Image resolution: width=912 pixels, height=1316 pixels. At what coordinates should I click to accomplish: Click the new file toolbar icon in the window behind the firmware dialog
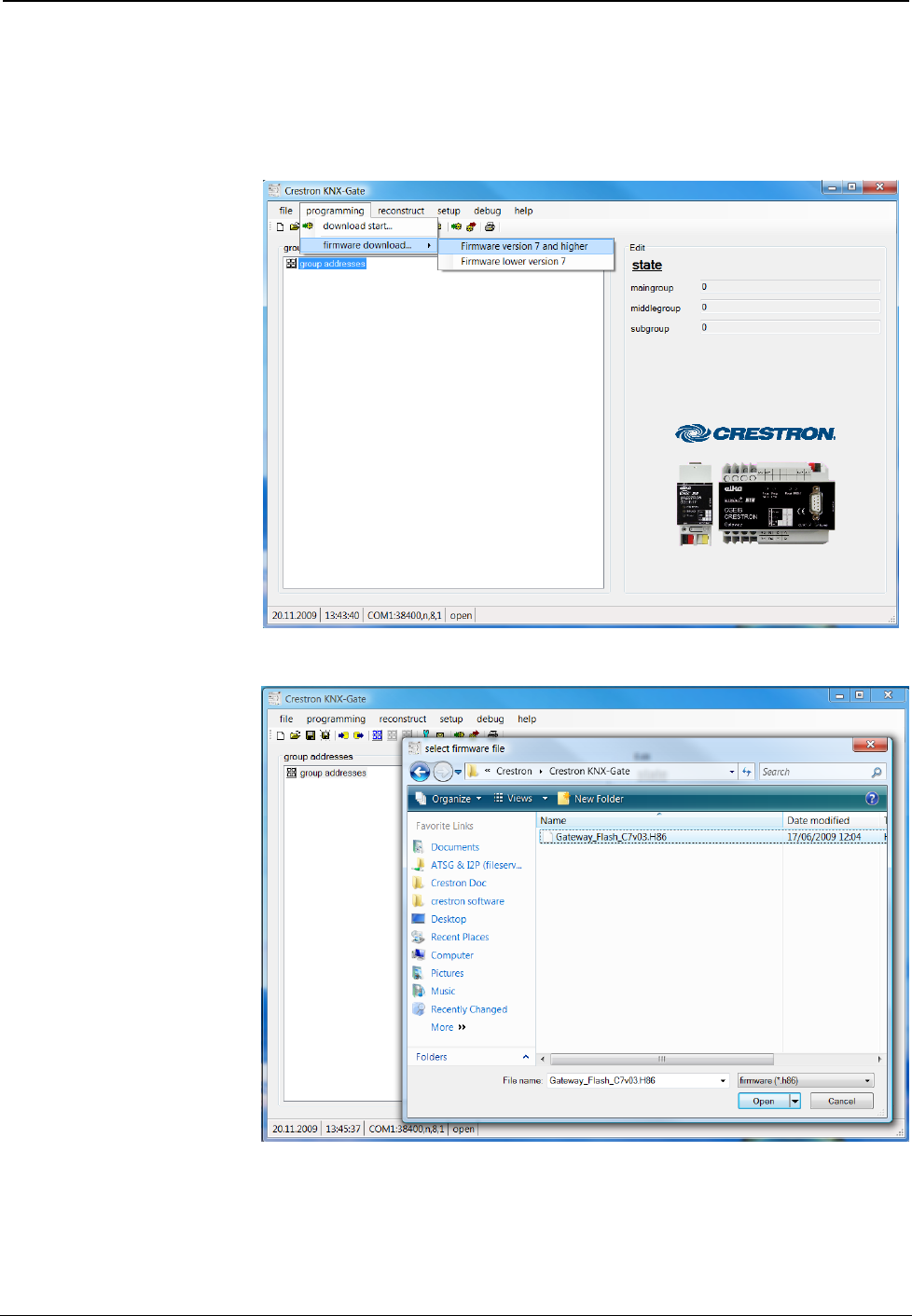(280, 735)
